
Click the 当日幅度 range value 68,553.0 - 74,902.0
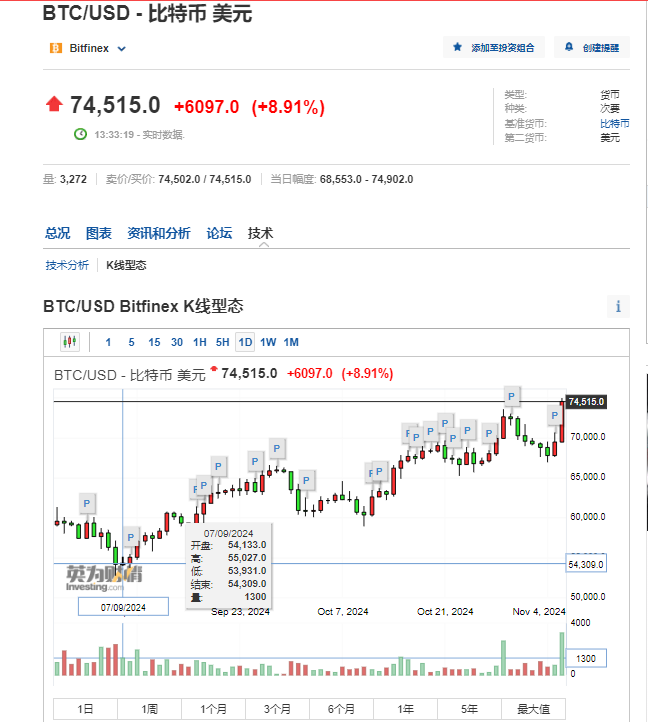pyautogui.click(x=367, y=179)
